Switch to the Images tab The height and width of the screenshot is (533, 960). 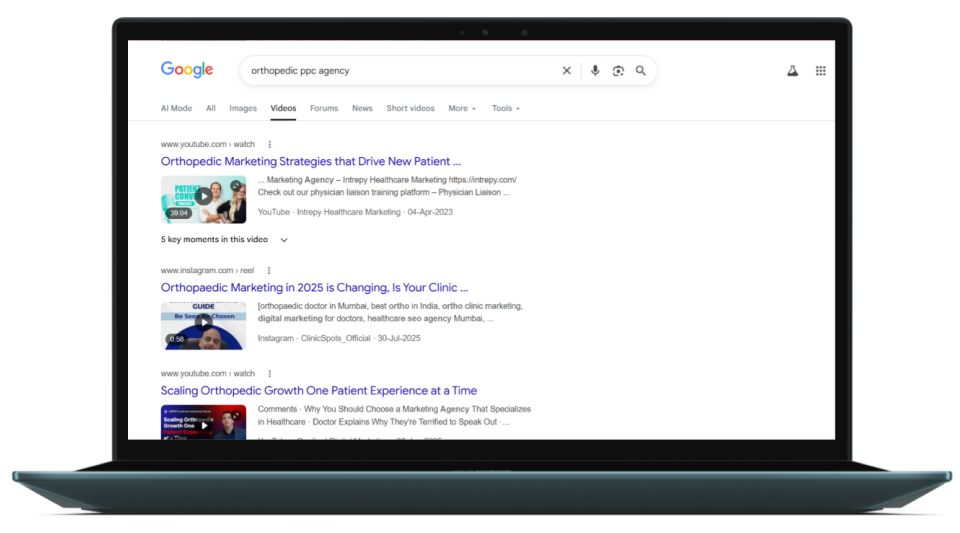(243, 108)
